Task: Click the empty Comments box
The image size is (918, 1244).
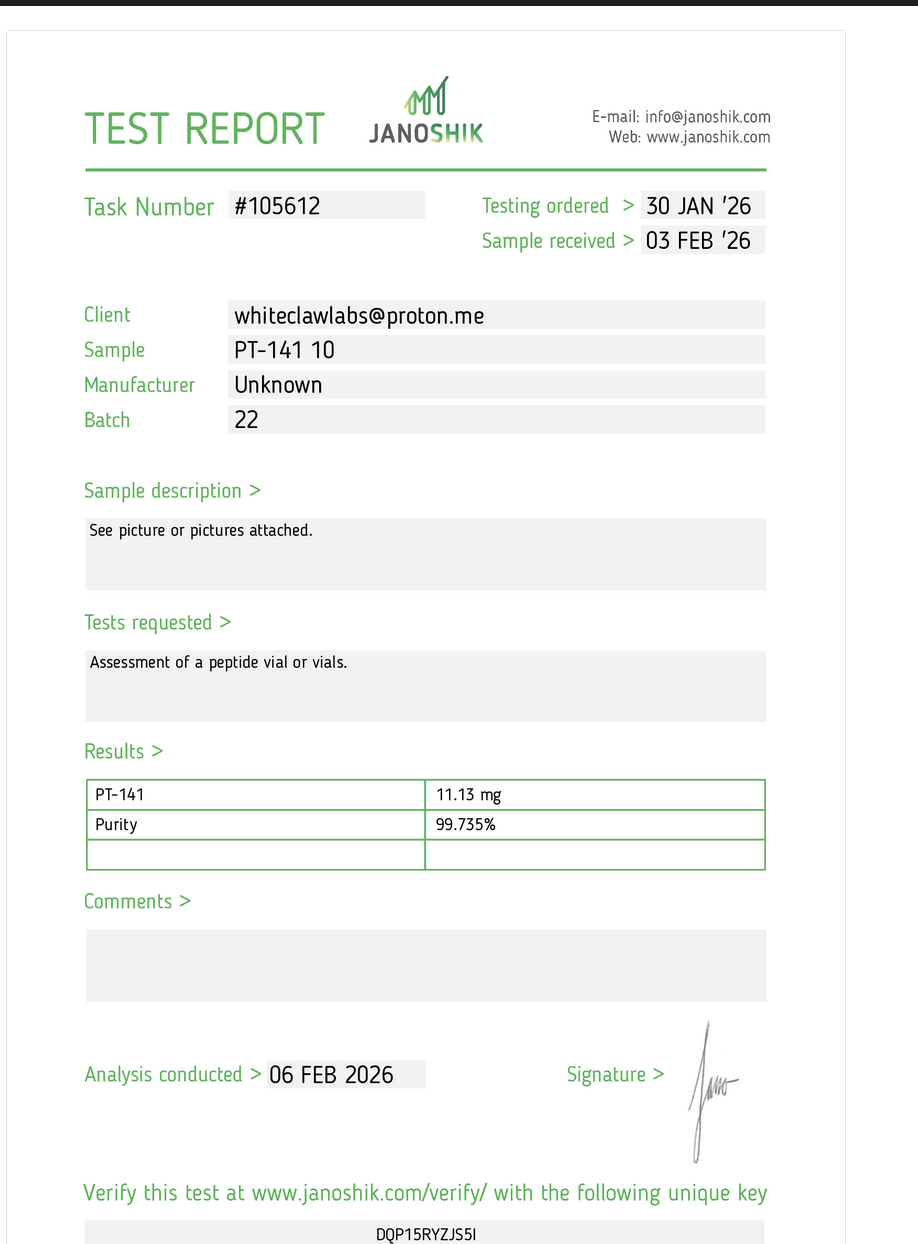Action: coord(425,965)
